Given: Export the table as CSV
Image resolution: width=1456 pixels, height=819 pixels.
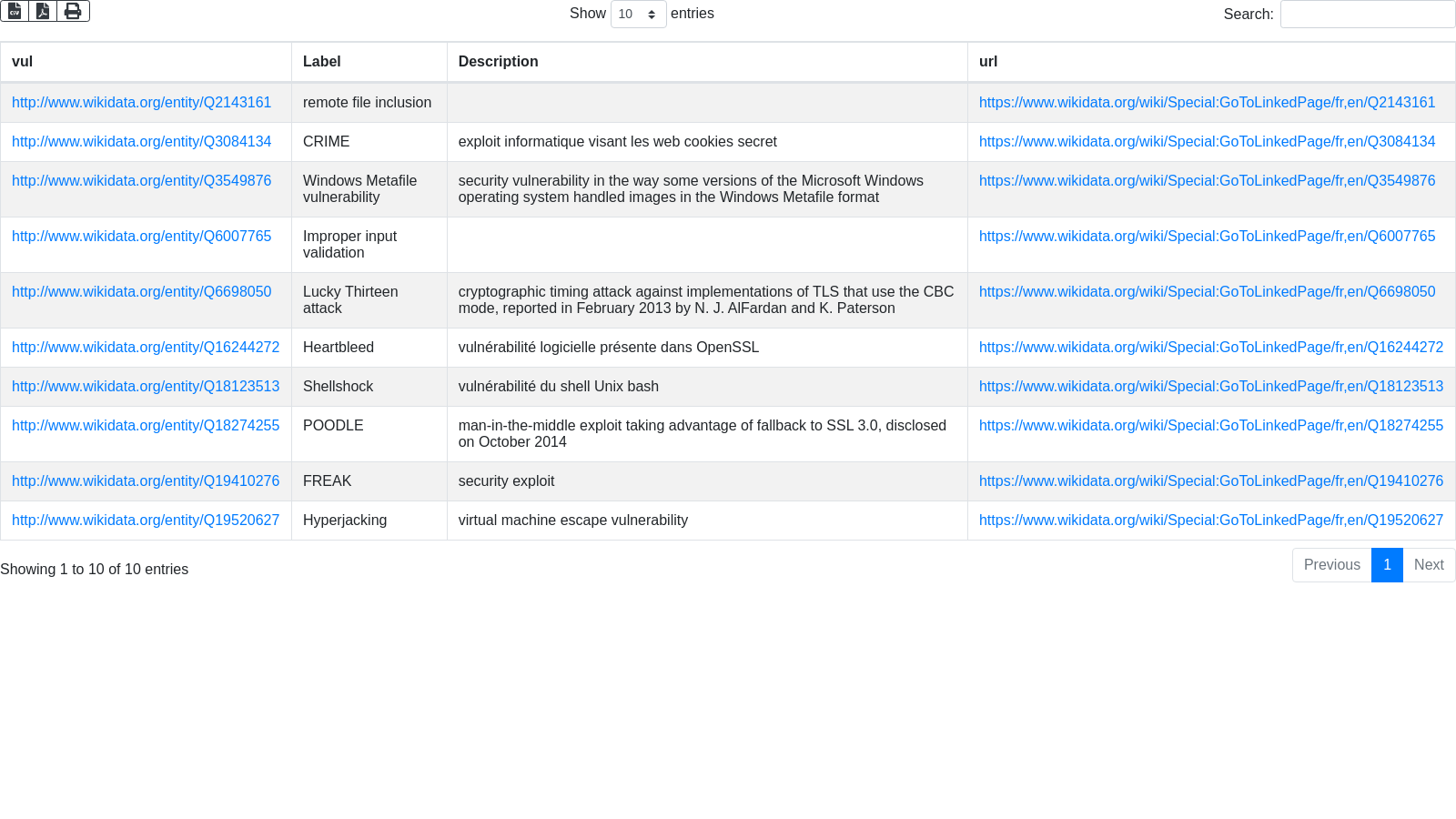Looking at the screenshot, I should tap(15, 11).
